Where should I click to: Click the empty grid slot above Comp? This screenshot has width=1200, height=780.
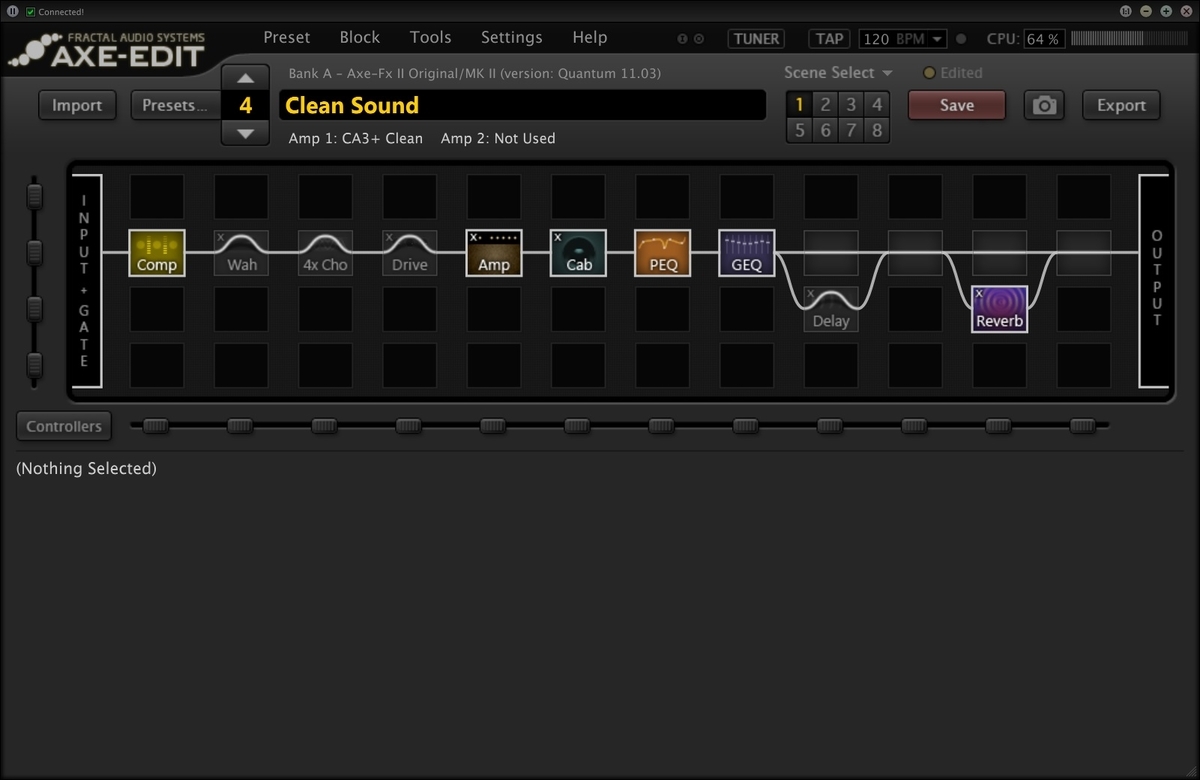pyautogui.click(x=157, y=197)
